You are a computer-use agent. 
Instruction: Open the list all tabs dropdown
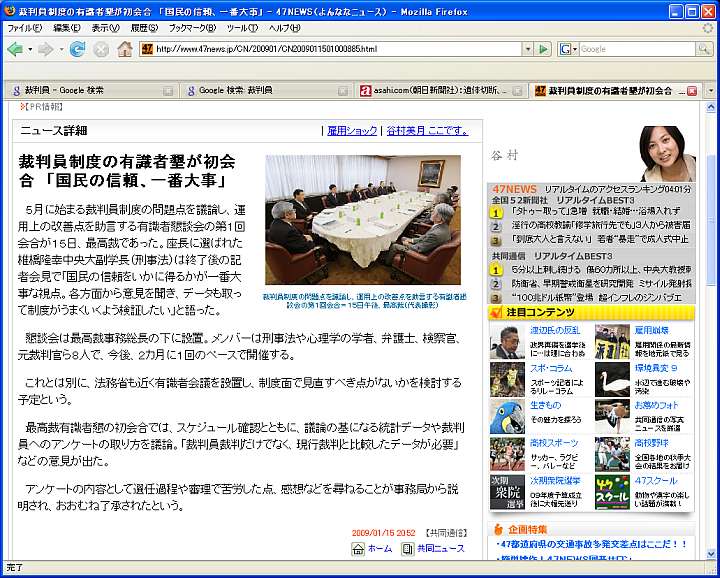click(710, 90)
